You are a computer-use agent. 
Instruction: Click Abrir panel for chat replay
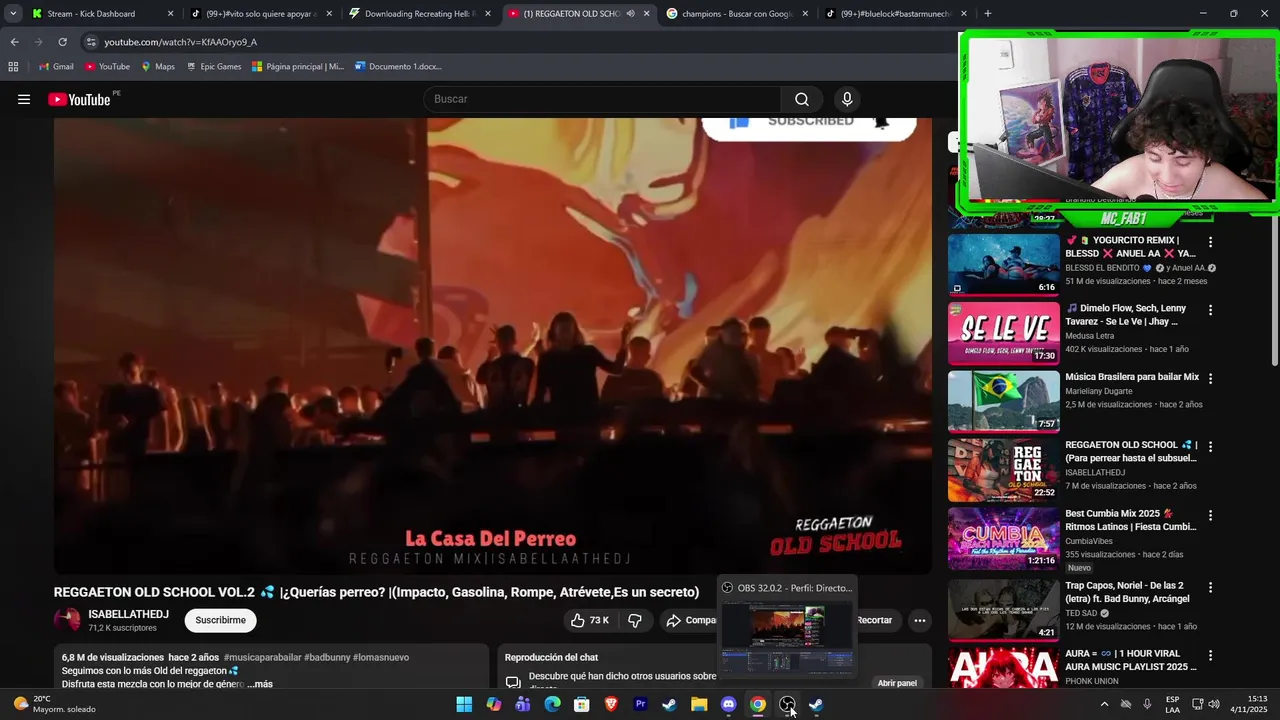pos(897,683)
